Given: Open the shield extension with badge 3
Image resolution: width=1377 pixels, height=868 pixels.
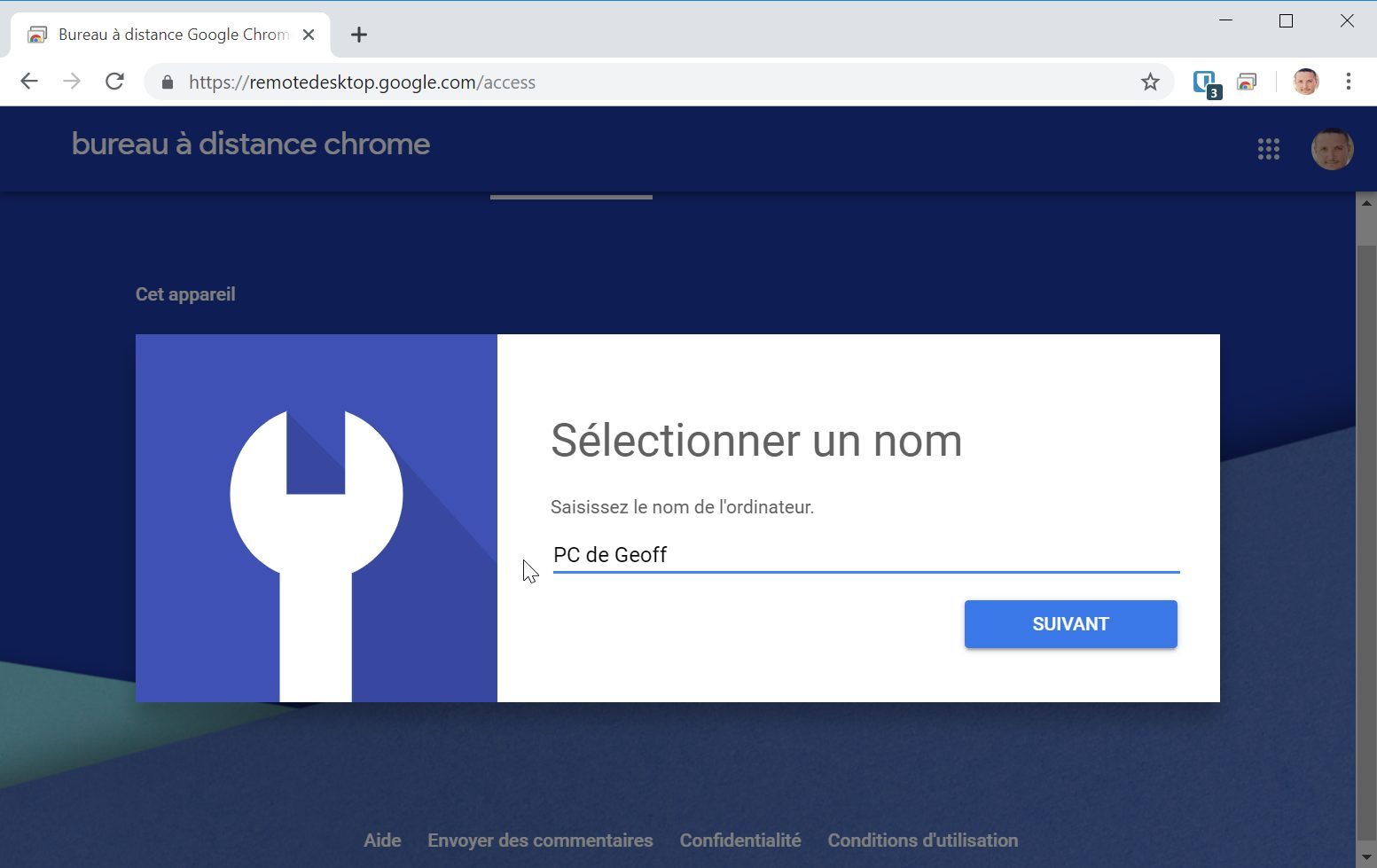Looking at the screenshot, I should click(1206, 83).
